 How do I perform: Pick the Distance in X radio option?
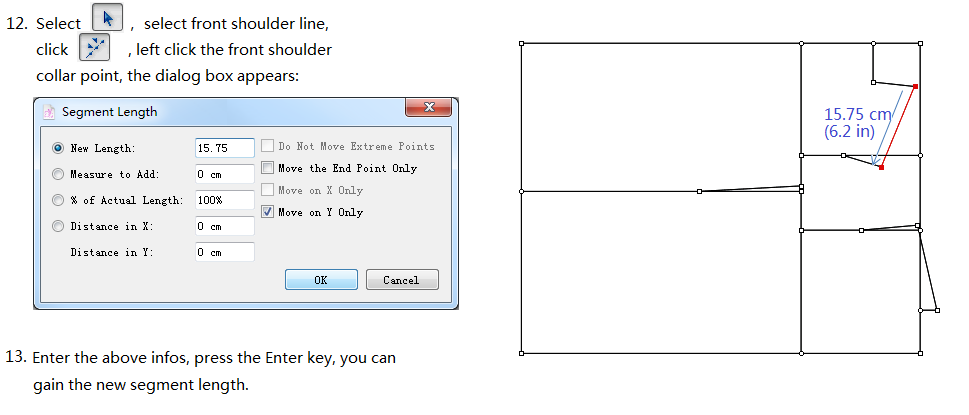click(x=57, y=226)
